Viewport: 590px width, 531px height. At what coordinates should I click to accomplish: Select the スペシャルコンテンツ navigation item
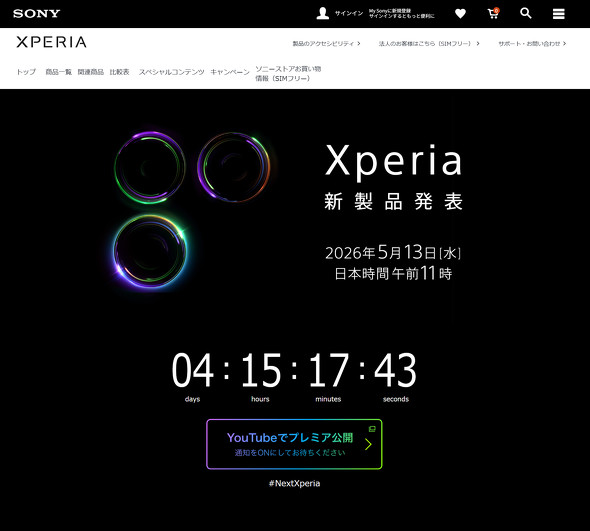coord(172,72)
